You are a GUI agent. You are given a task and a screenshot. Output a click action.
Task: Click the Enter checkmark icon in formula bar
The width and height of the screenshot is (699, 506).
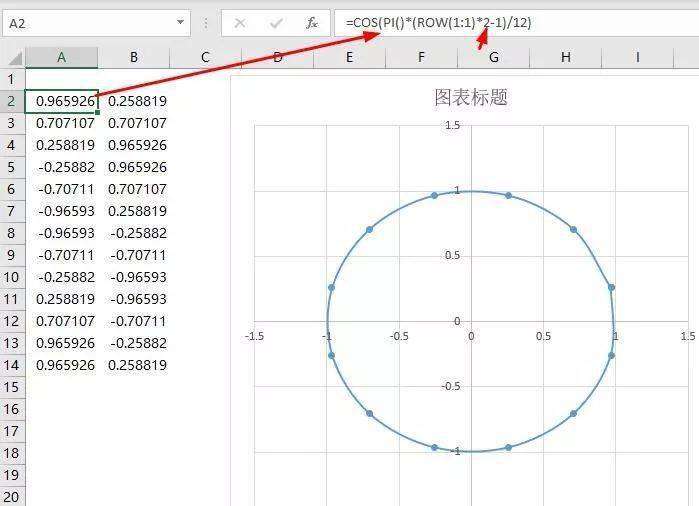click(x=276, y=23)
